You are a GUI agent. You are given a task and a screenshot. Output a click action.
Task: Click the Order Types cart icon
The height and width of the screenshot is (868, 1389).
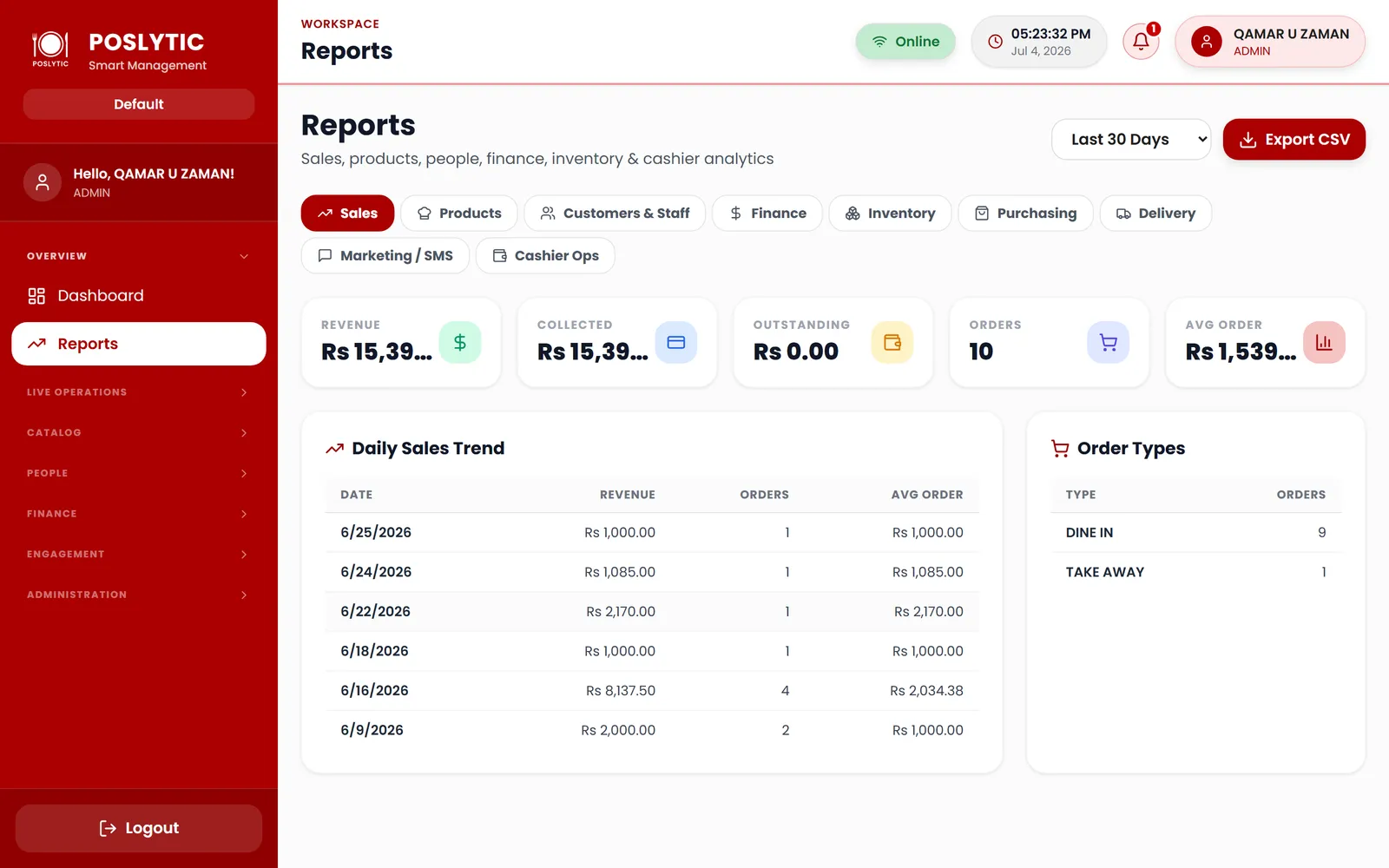pos(1060,449)
